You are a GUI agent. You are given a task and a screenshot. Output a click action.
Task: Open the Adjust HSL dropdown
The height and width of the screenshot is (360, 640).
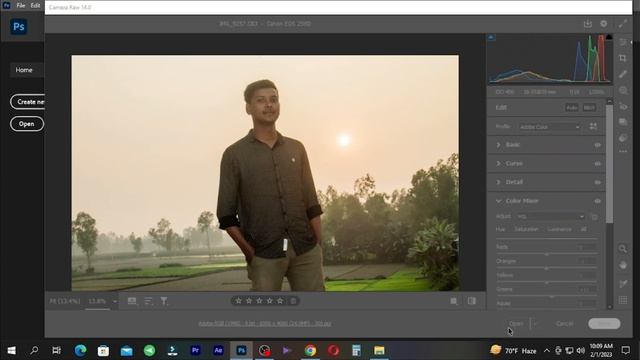550,217
